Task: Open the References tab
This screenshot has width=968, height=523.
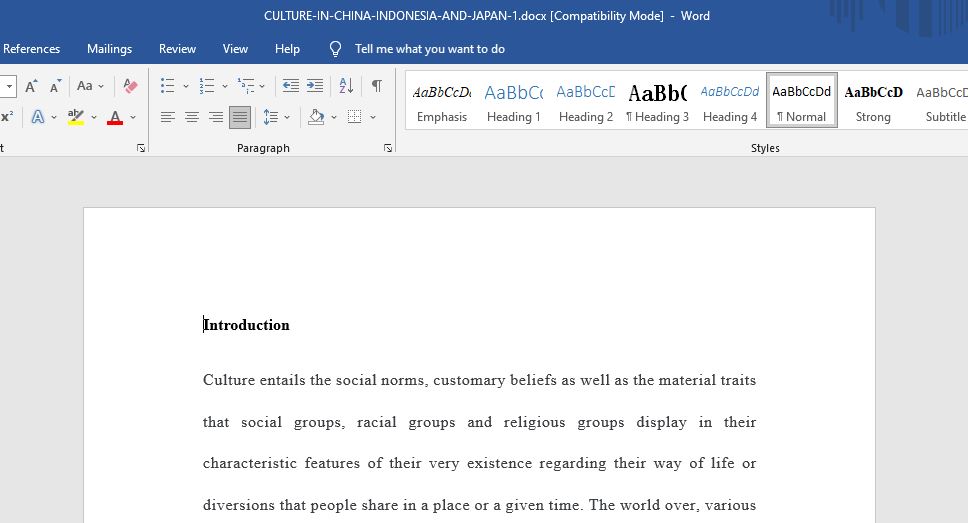Action: click(31, 49)
